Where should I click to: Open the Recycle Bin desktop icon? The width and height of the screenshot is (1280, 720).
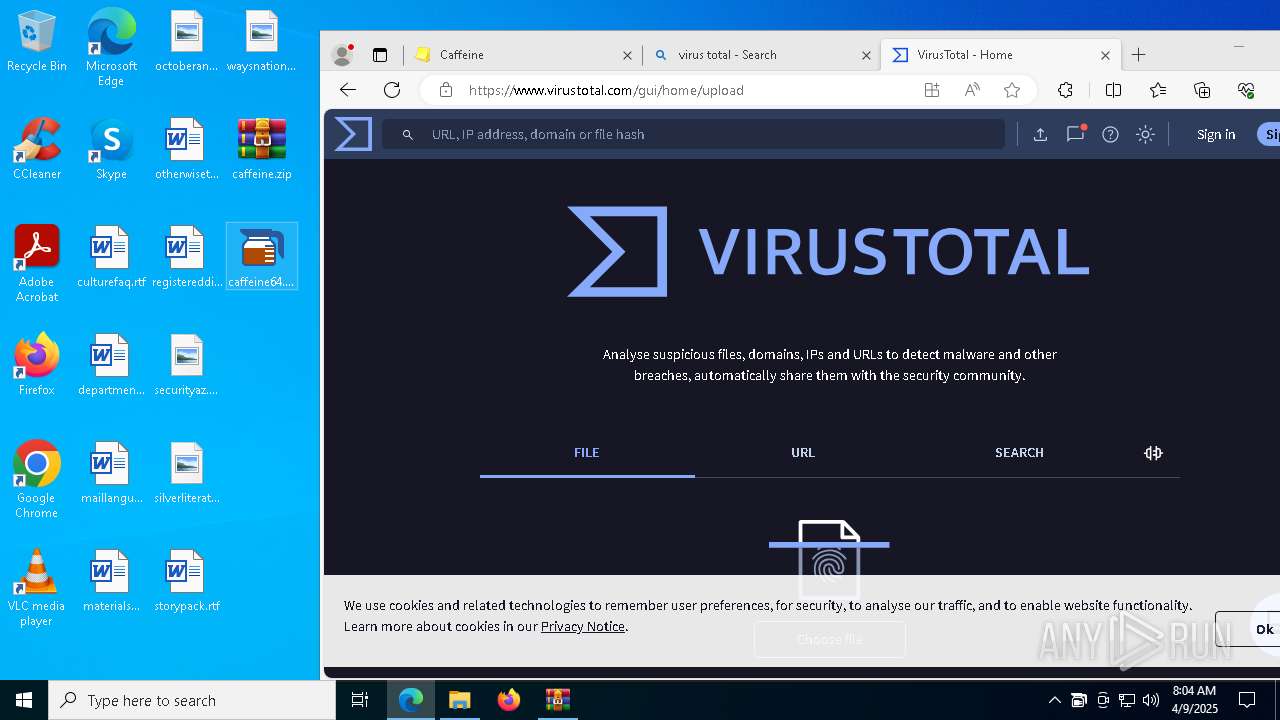[37, 41]
